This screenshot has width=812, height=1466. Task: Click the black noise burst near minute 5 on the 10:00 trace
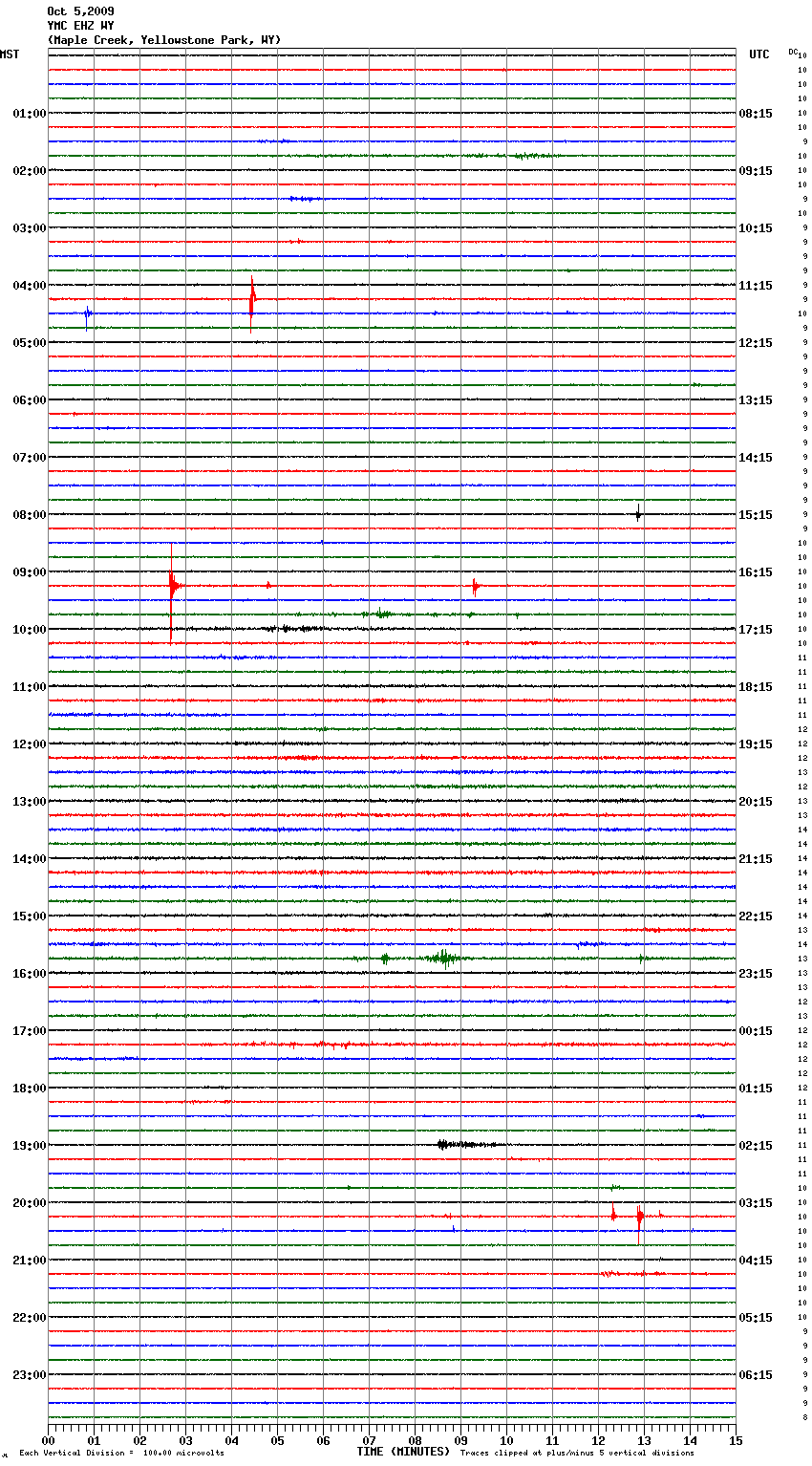[294, 629]
